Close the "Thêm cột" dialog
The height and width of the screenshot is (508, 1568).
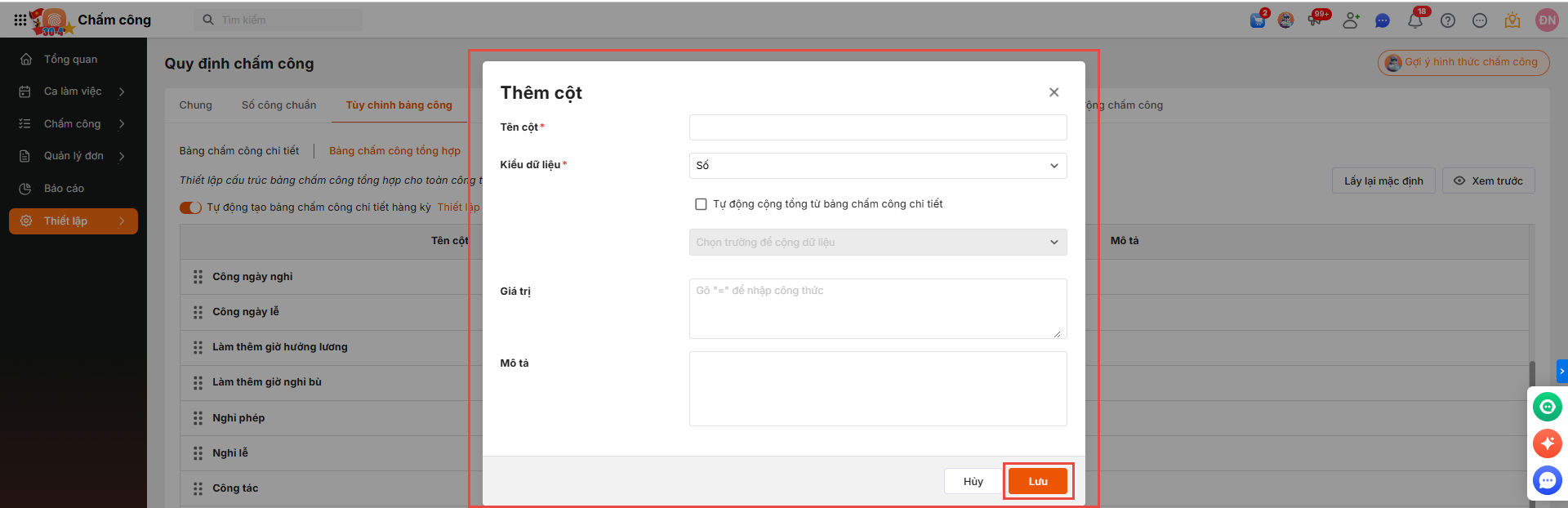pos(1053,92)
